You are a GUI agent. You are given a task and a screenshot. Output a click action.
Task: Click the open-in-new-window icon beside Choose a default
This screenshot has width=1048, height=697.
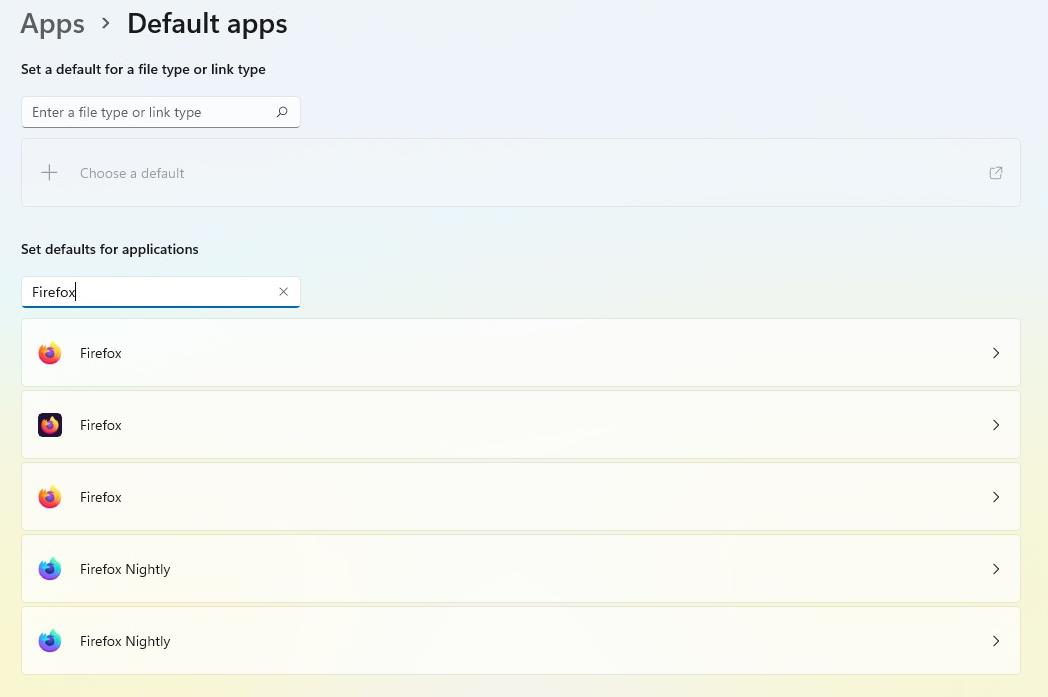(996, 173)
